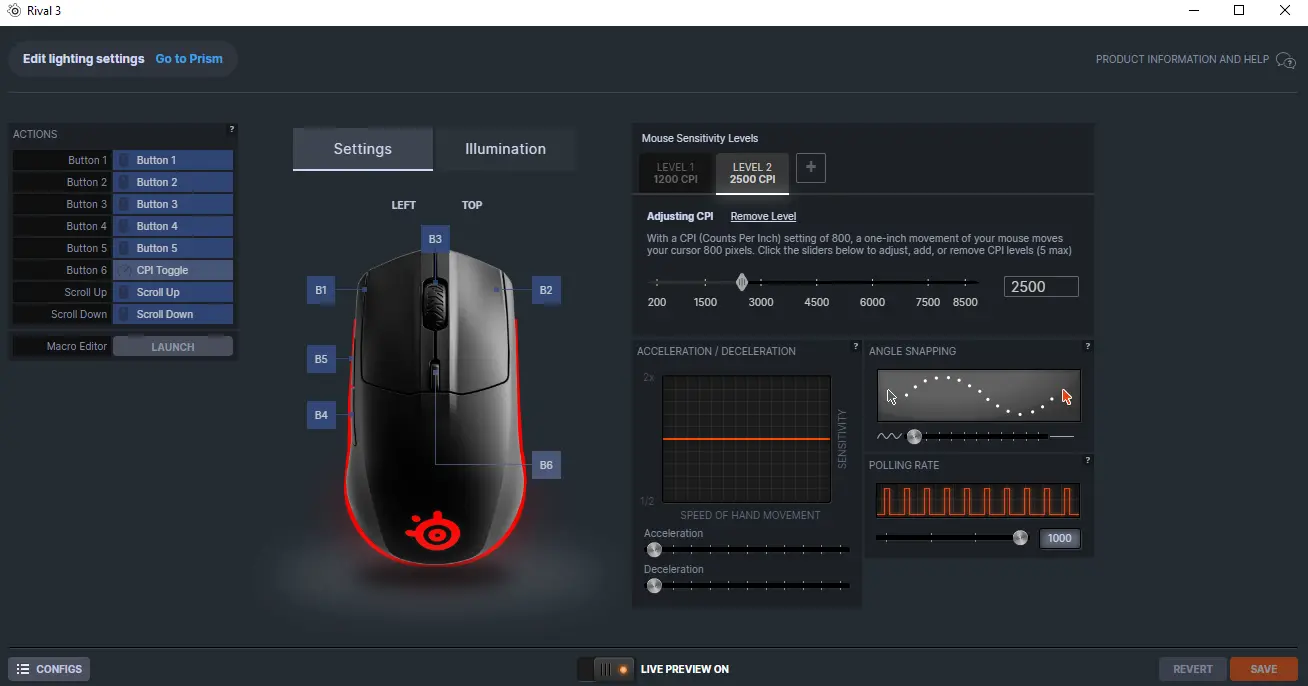Select the B4 side button marker
Screen dimensions: 1308x686
click(321, 414)
